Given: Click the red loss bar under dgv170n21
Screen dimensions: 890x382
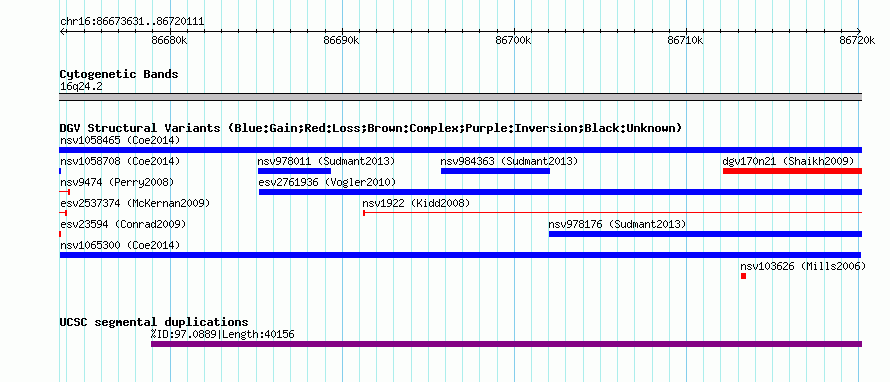Looking at the screenshot, I should 792,171.
